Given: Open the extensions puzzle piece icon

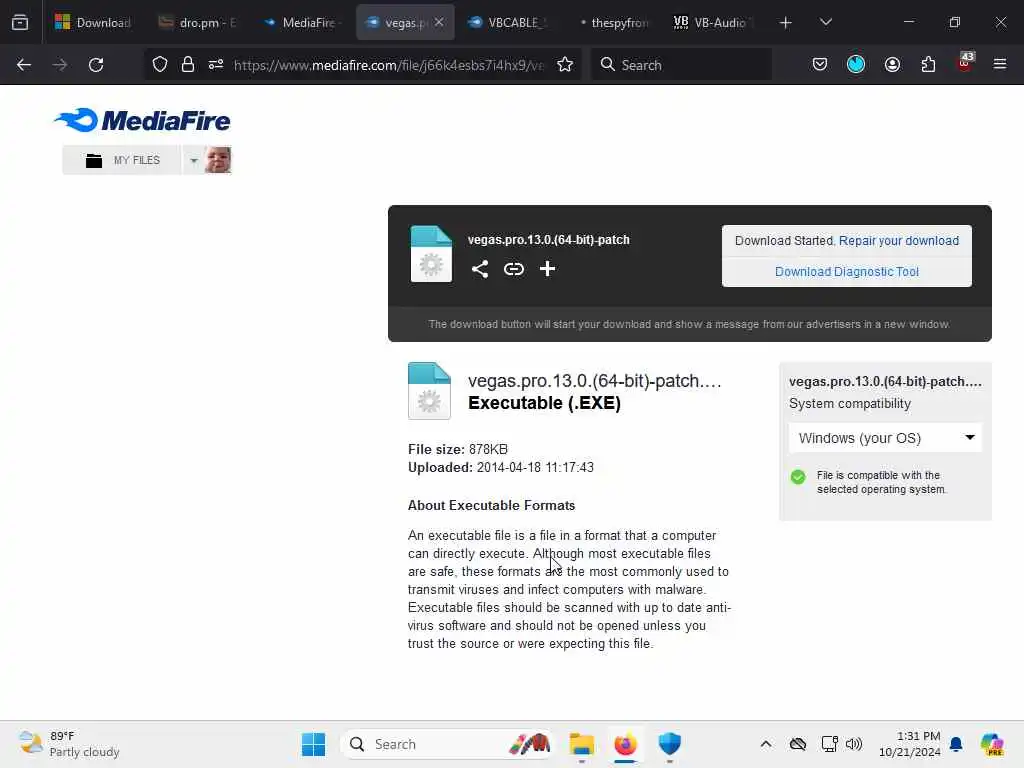Looking at the screenshot, I should tap(928, 65).
